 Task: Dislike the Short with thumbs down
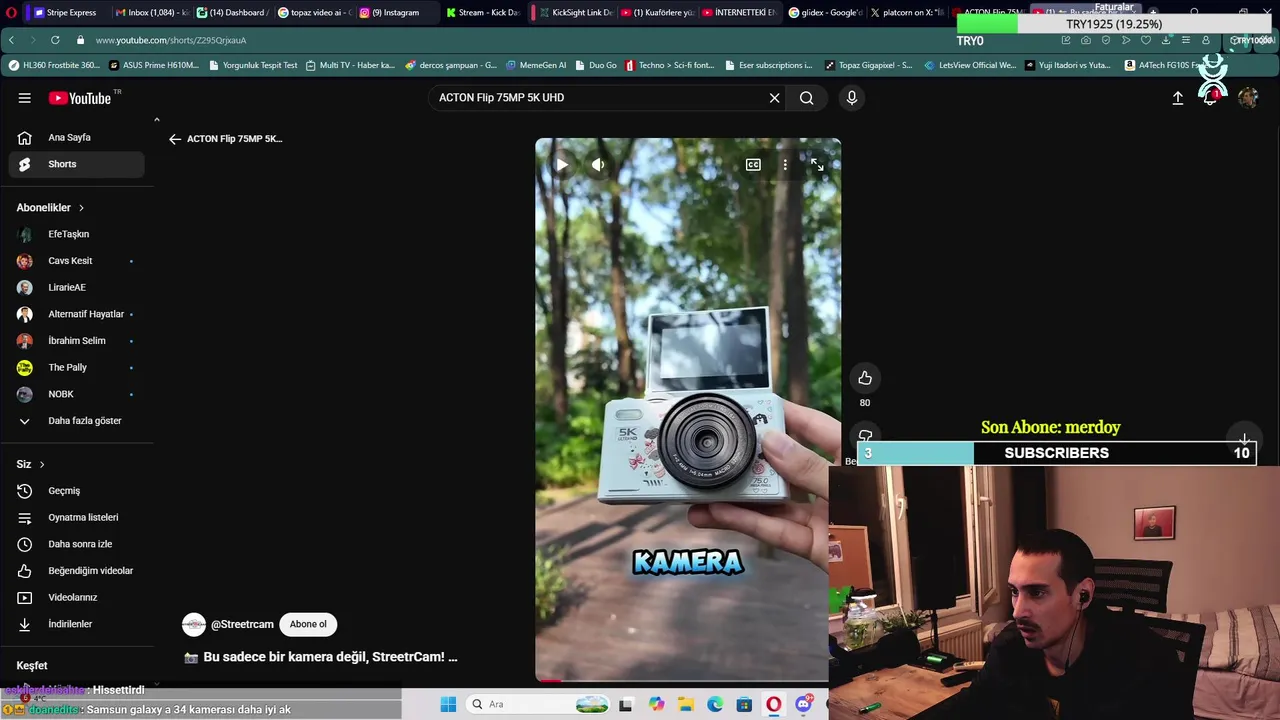865,436
